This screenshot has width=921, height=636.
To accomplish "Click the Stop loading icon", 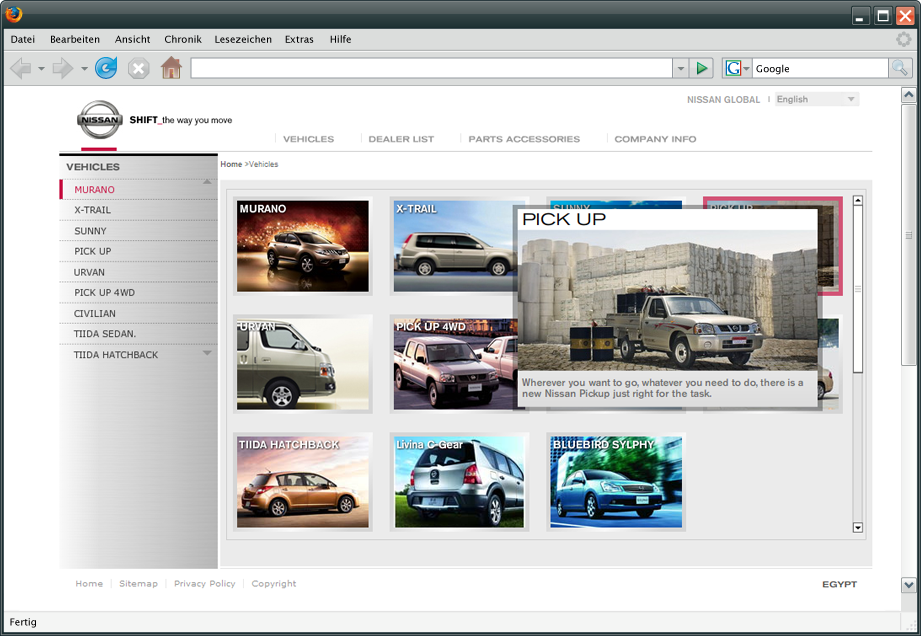I will (x=139, y=69).
